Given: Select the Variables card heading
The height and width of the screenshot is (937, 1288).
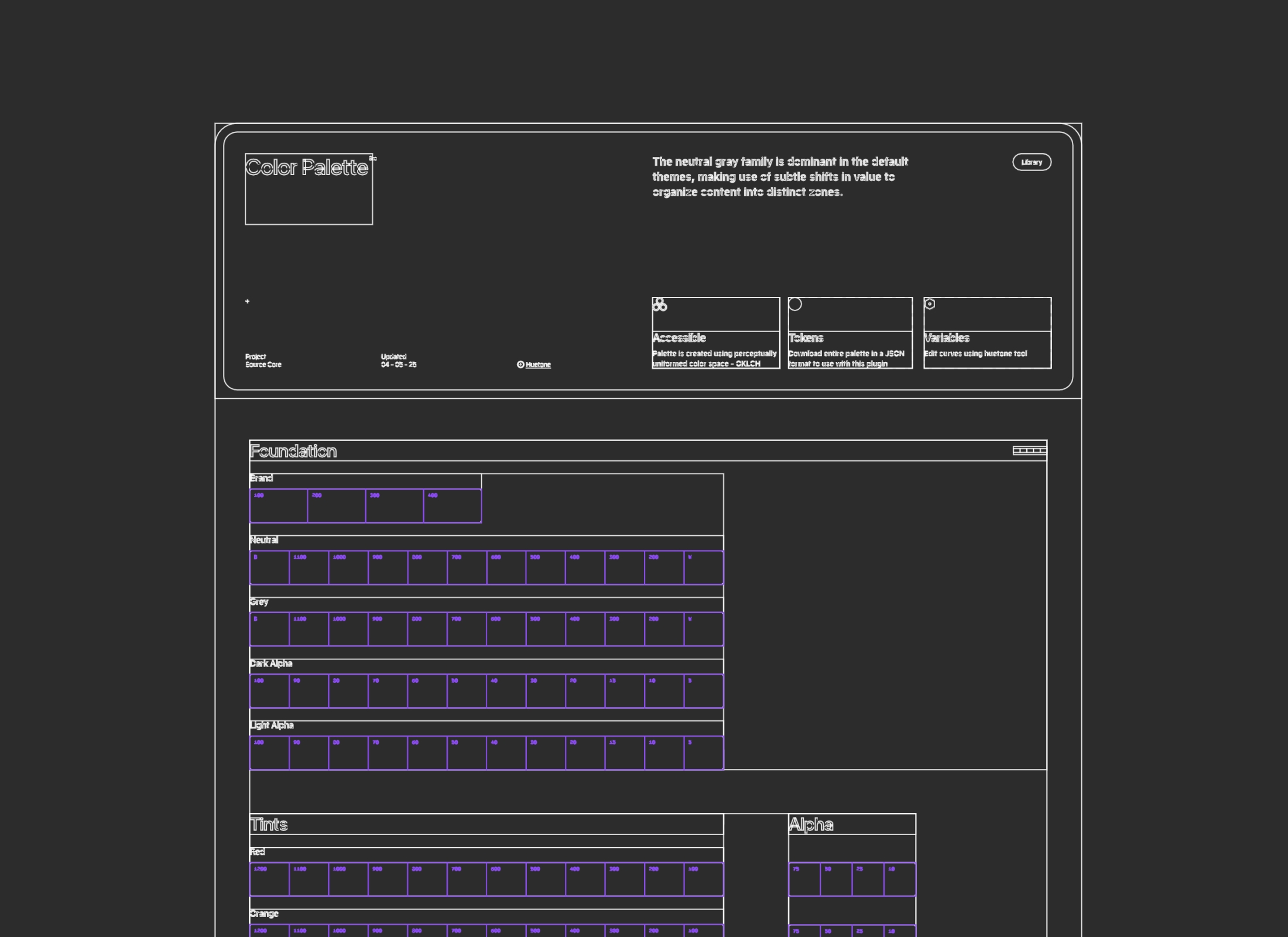Looking at the screenshot, I should pyautogui.click(x=947, y=338).
